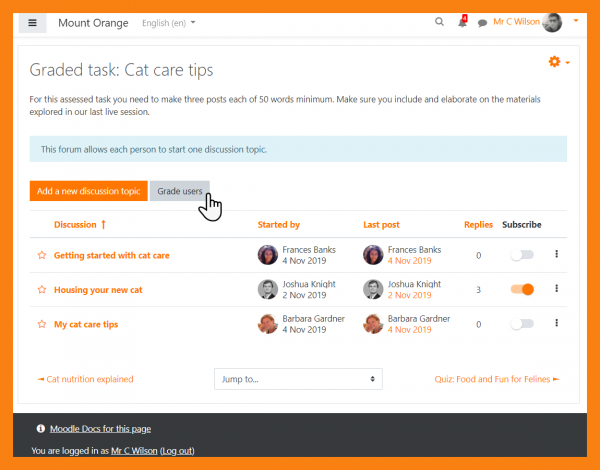The image size is (600, 470).
Task: Disable subscription for 'Housing your new cat'
Action: (521, 290)
